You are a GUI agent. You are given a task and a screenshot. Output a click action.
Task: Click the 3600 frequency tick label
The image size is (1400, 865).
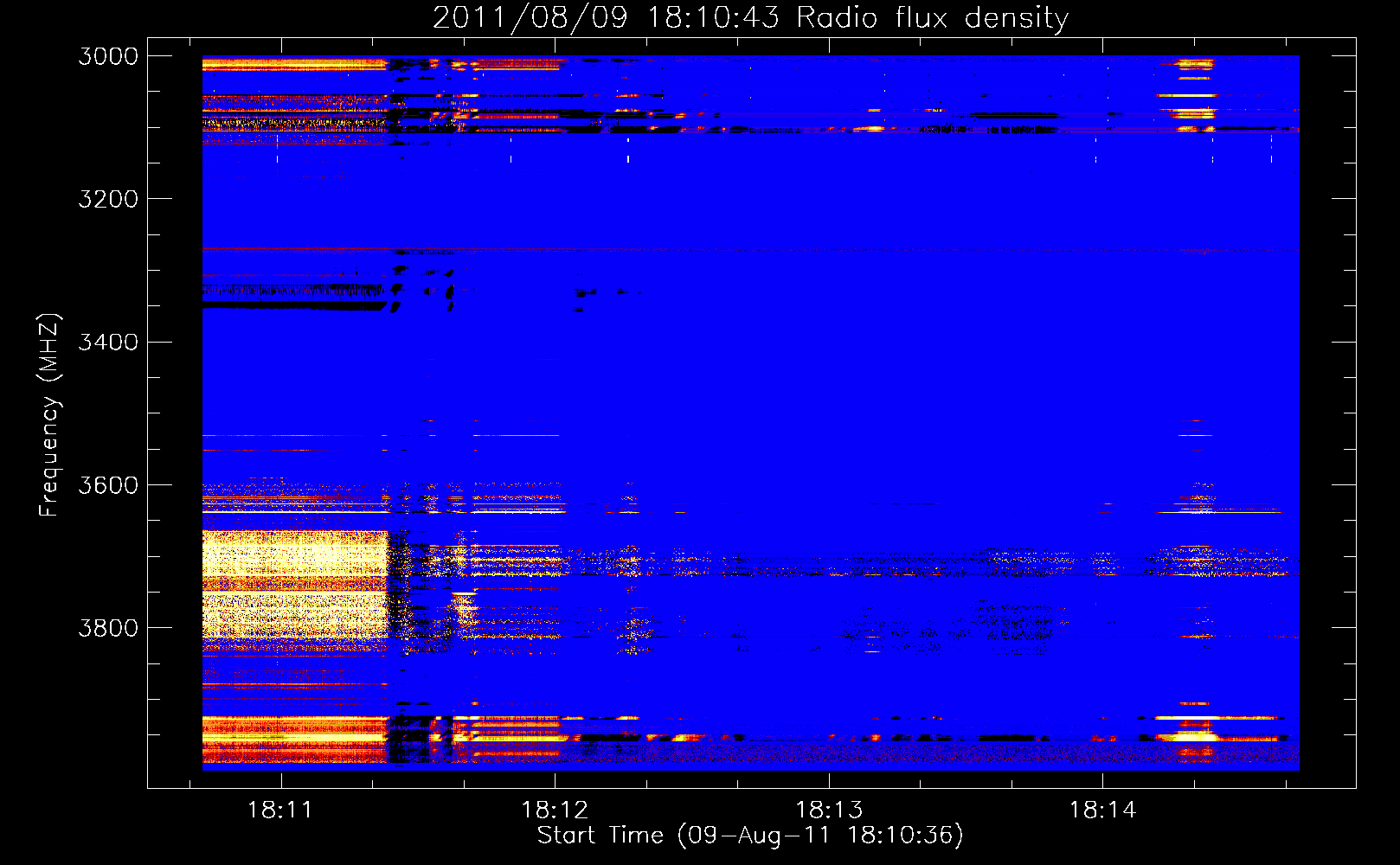point(108,485)
